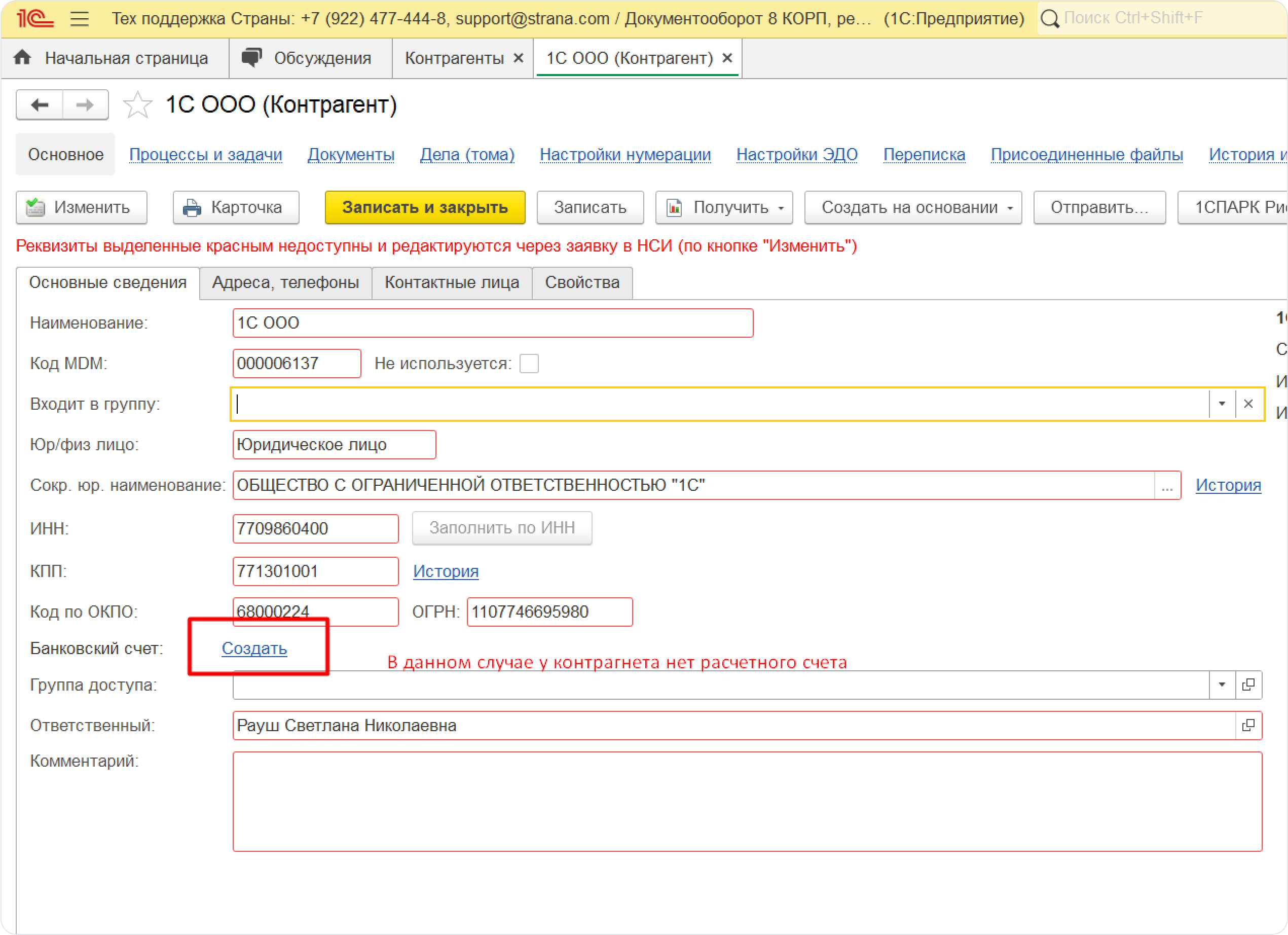The width and height of the screenshot is (1288, 935).
Task: Open the Получить dropdown button
Action: coord(723,207)
